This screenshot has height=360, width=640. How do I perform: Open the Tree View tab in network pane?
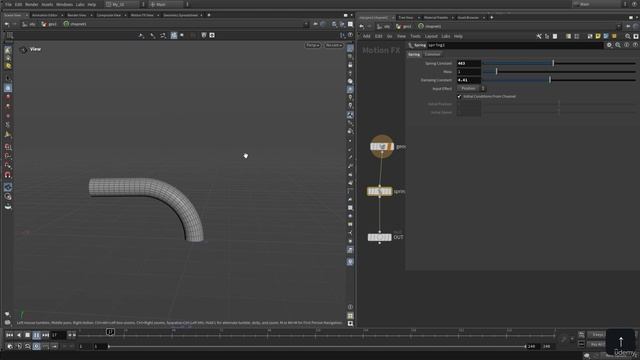click(x=406, y=18)
